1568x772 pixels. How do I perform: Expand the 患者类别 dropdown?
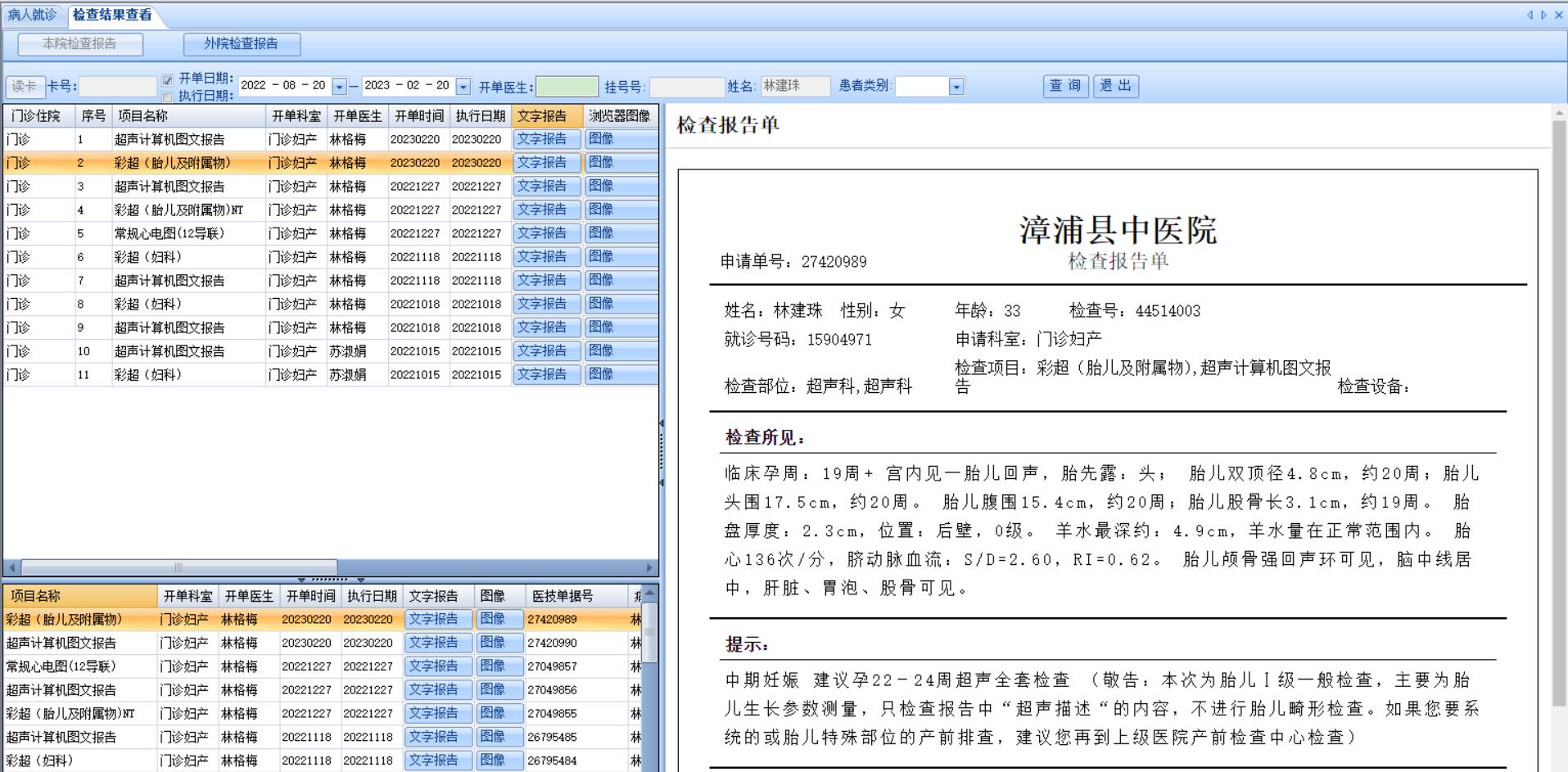(956, 87)
